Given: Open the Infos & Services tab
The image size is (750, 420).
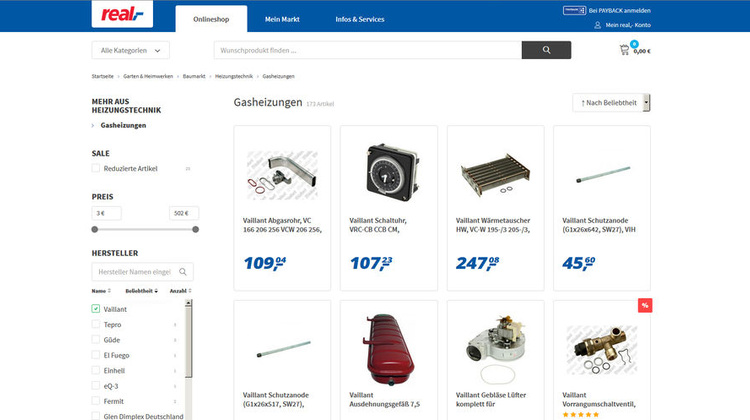Looking at the screenshot, I should [x=360, y=19].
